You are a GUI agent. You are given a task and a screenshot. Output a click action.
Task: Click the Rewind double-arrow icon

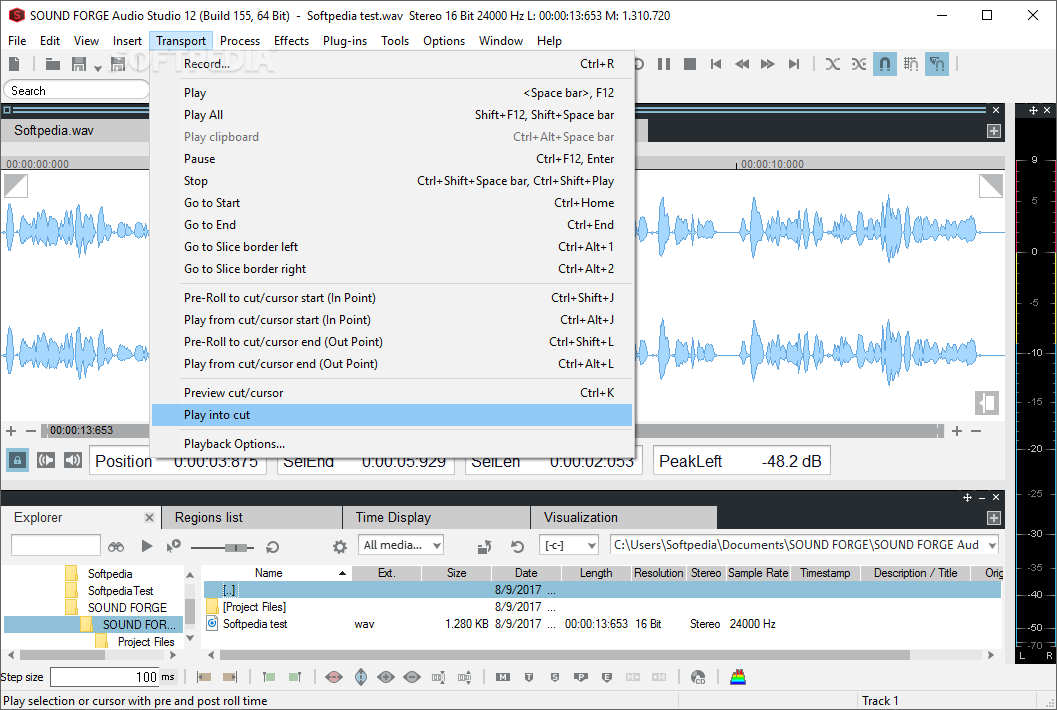pyautogui.click(x=742, y=64)
